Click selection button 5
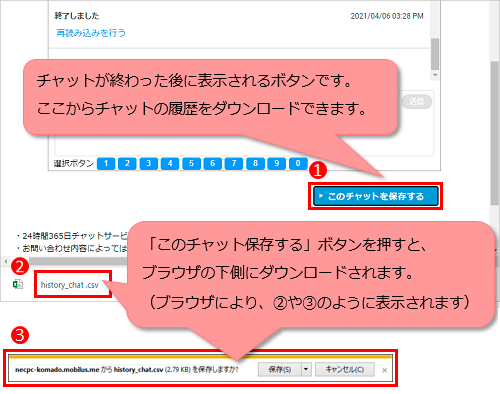Image resolution: width=500 pixels, height=394 pixels. (x=191, y=163)
